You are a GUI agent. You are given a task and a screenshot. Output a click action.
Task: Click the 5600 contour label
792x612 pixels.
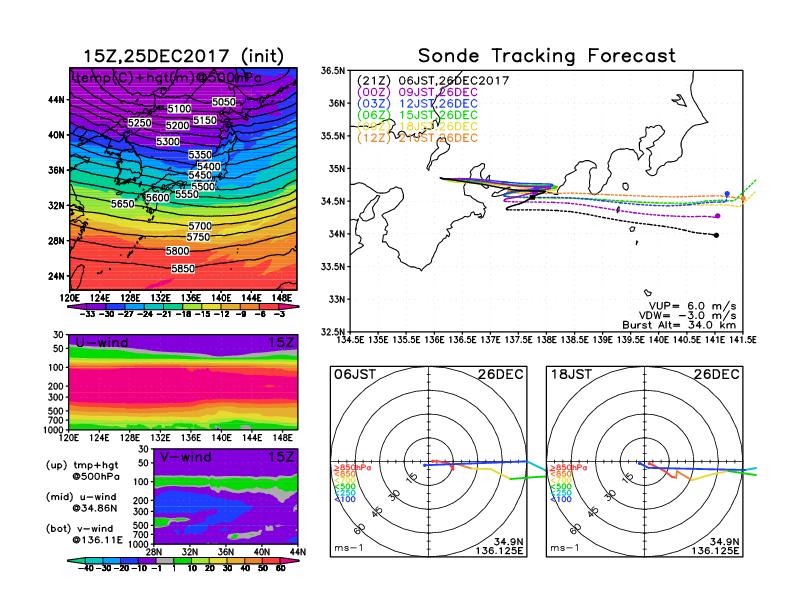coord(158,198)
